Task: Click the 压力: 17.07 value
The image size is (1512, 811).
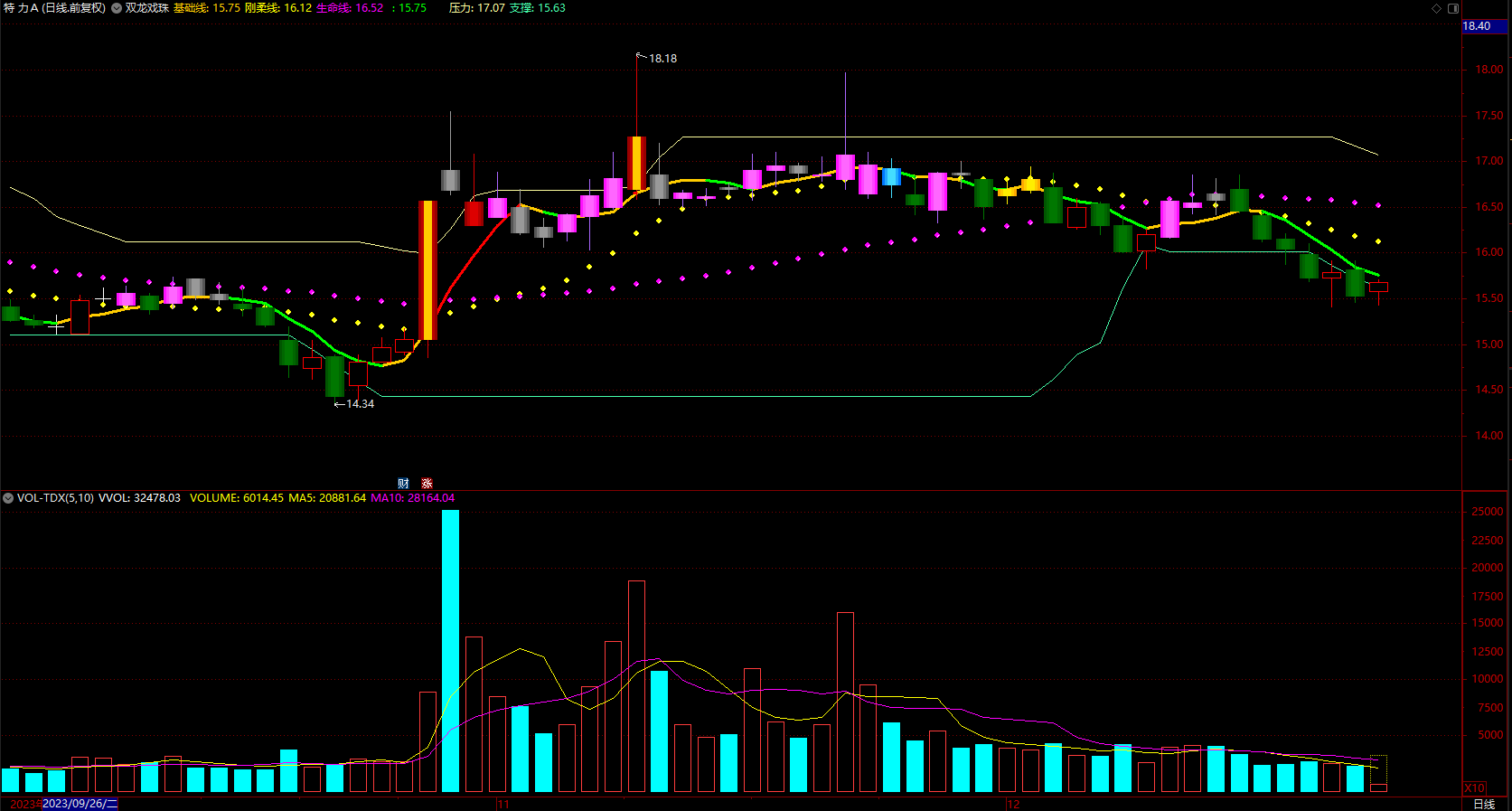Action: click(477, 8)
